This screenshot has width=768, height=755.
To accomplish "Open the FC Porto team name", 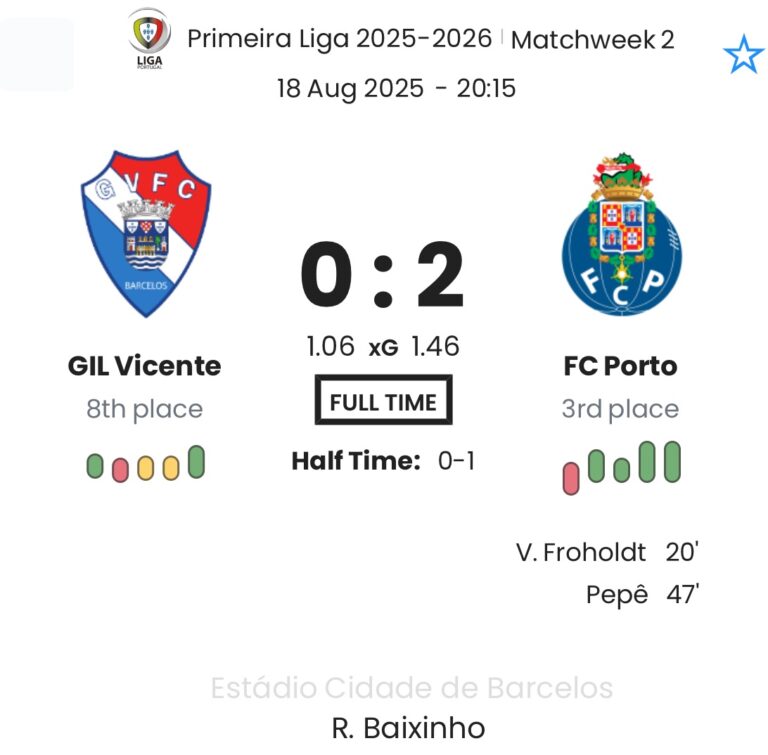I will coord(620,366).
